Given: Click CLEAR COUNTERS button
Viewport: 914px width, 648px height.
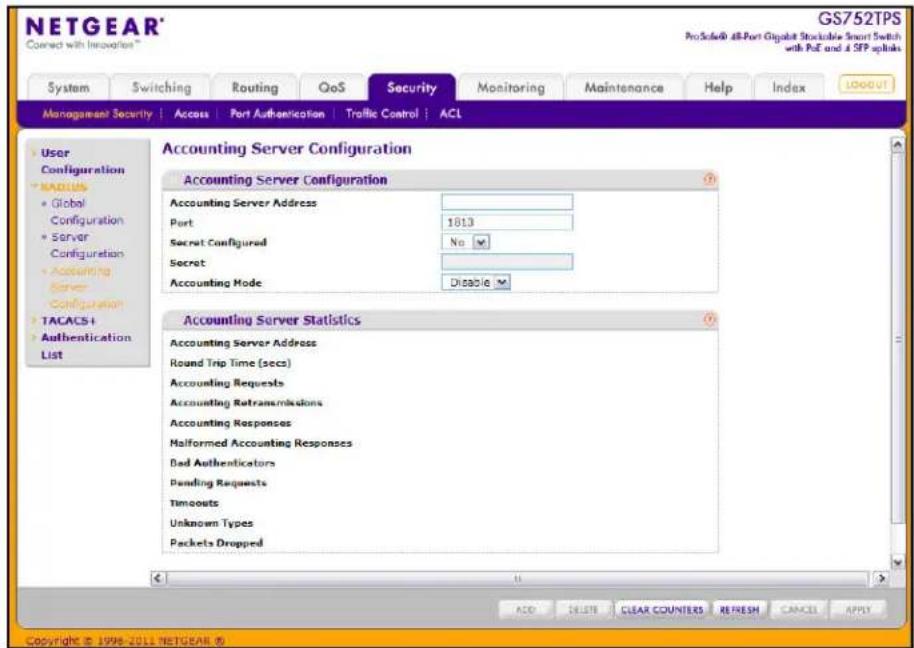Looking at the screenshot, I should (662, 610).
